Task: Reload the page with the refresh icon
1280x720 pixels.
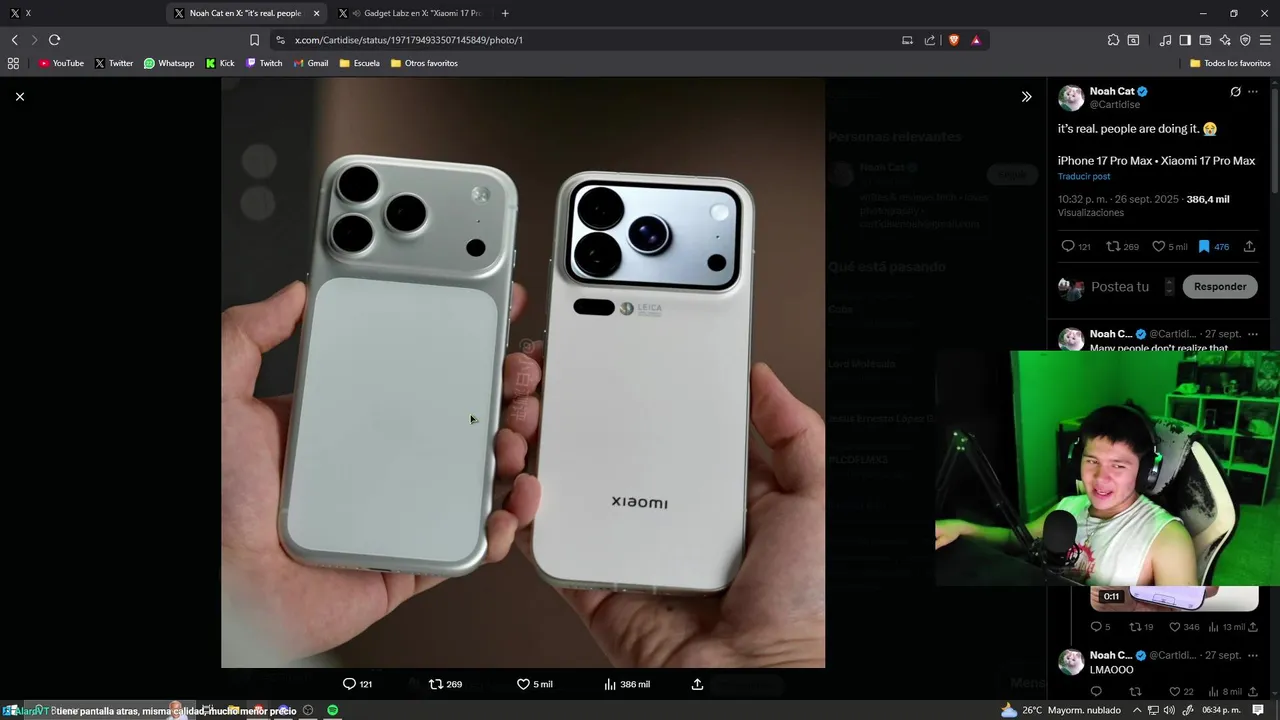Action: coord(54,40)
